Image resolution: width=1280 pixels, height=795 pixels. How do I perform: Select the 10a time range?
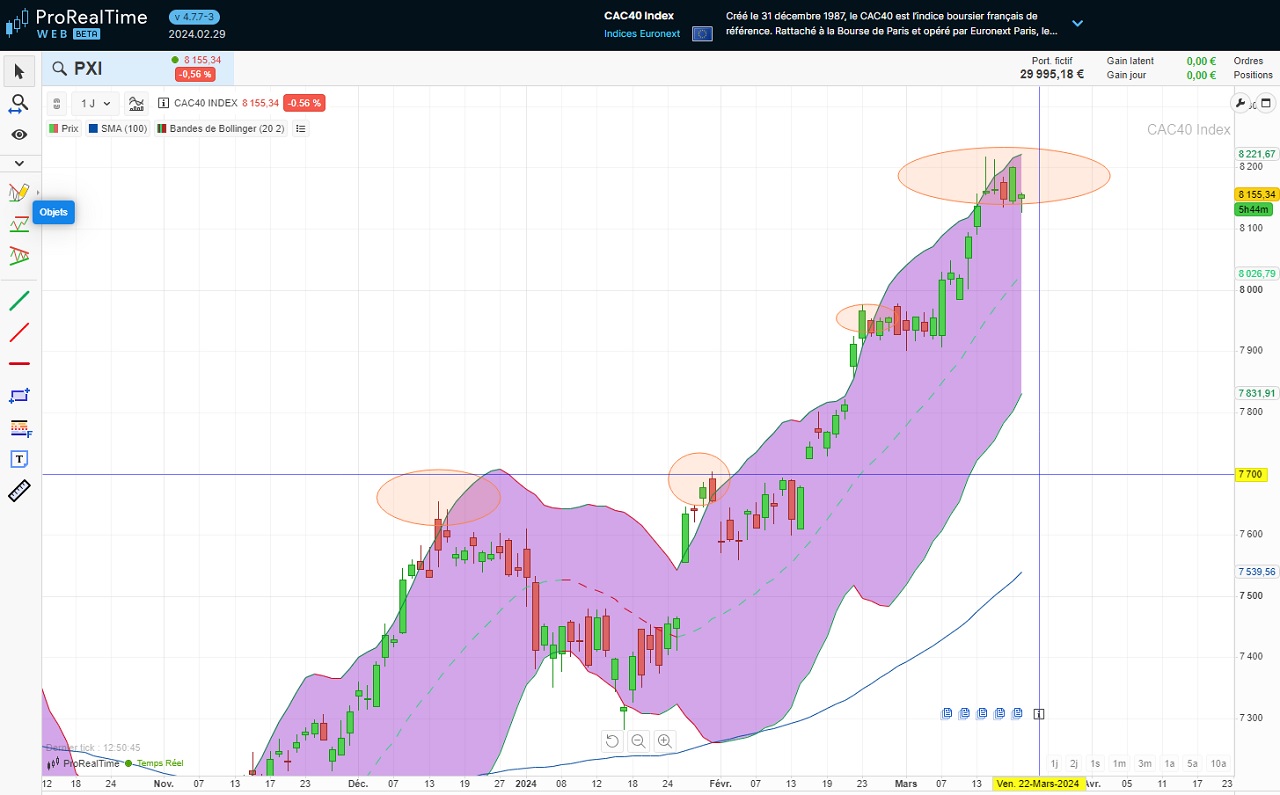tap(1218, 763)
